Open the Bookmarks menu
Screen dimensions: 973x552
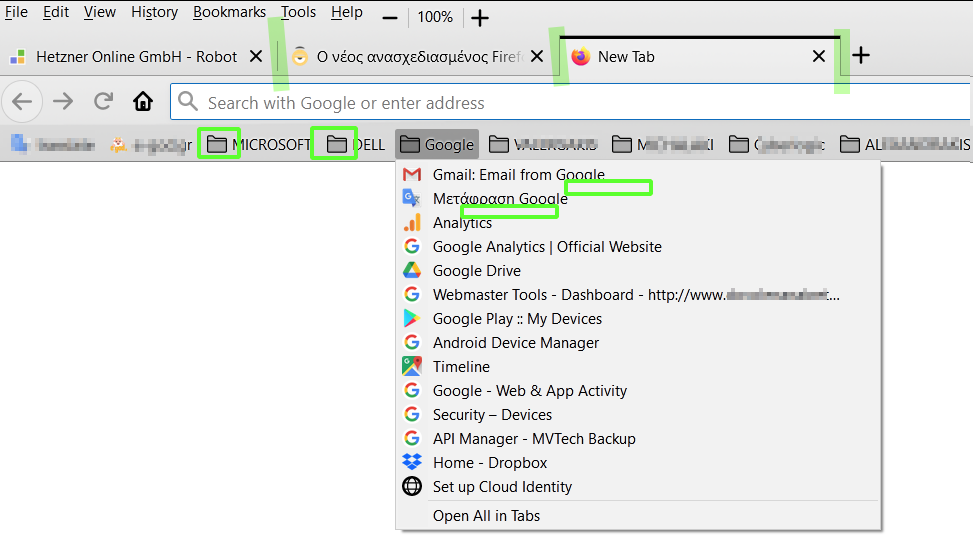tap(229, 12)
